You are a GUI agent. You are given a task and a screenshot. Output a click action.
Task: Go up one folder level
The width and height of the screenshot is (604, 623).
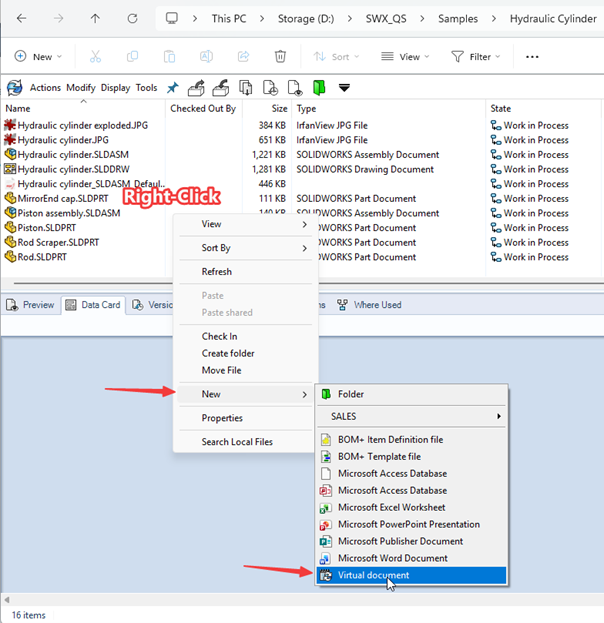coord(95,18)
